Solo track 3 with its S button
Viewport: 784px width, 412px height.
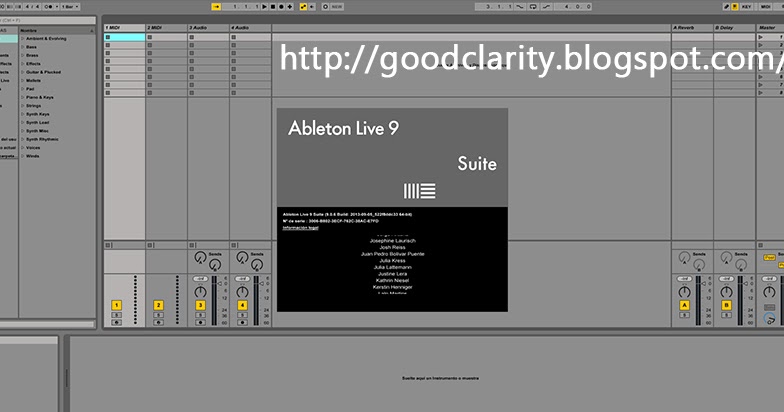coord(200,316)
